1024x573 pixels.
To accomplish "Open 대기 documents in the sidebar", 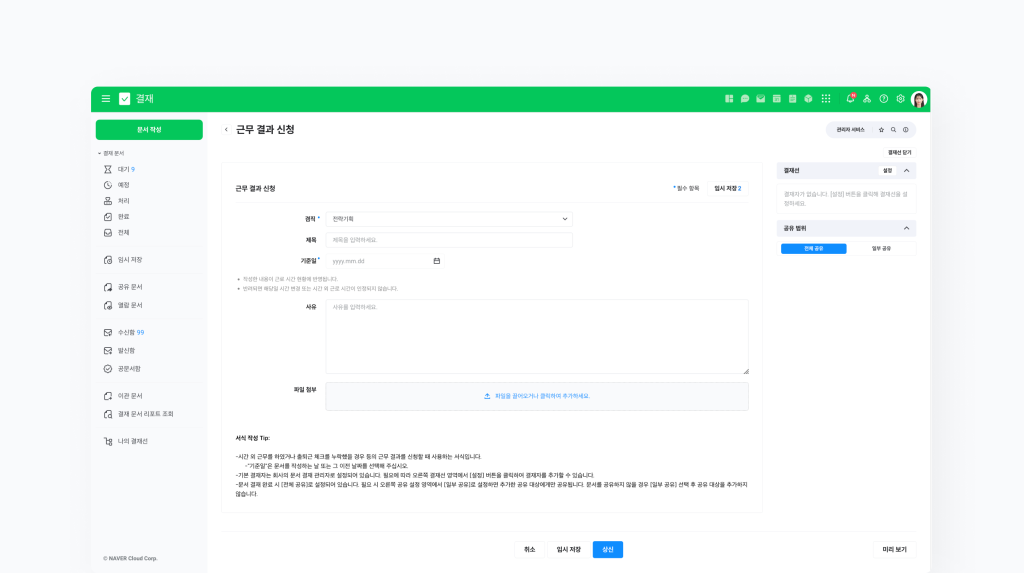I will (x=123, y=169).
